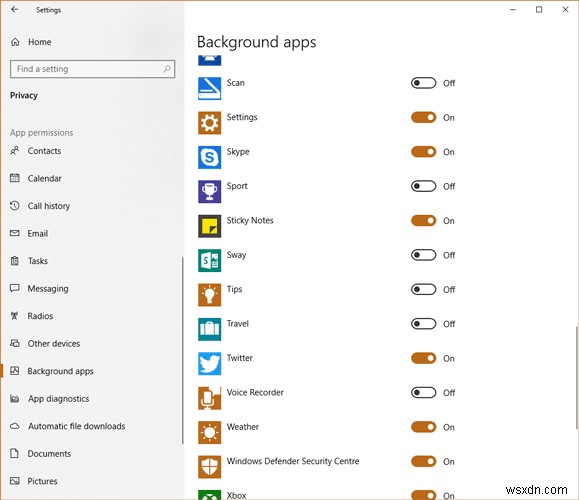Open the Background apps sidebar item

click(92, 371)
